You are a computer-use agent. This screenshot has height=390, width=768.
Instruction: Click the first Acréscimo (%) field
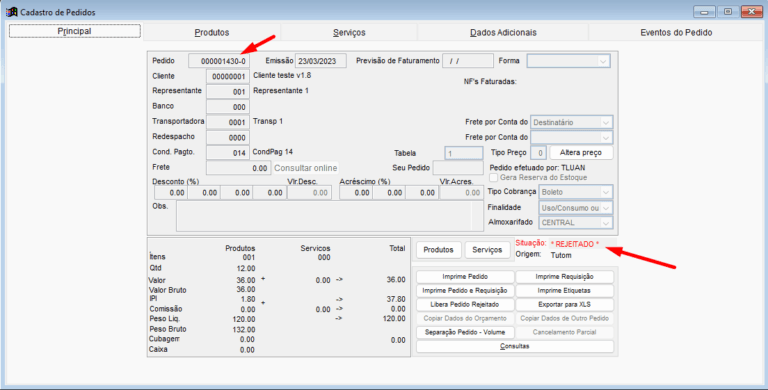pyautogui.click(x=356, y=193)
